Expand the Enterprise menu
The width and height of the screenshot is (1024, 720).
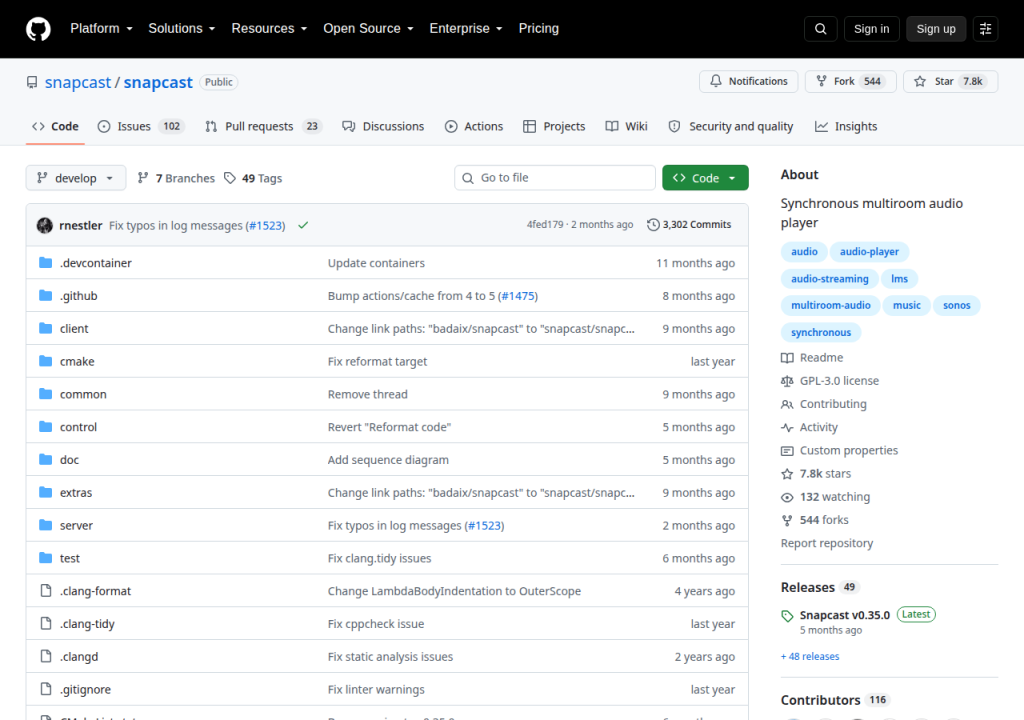pyautogui.click(x=466, y=29)
